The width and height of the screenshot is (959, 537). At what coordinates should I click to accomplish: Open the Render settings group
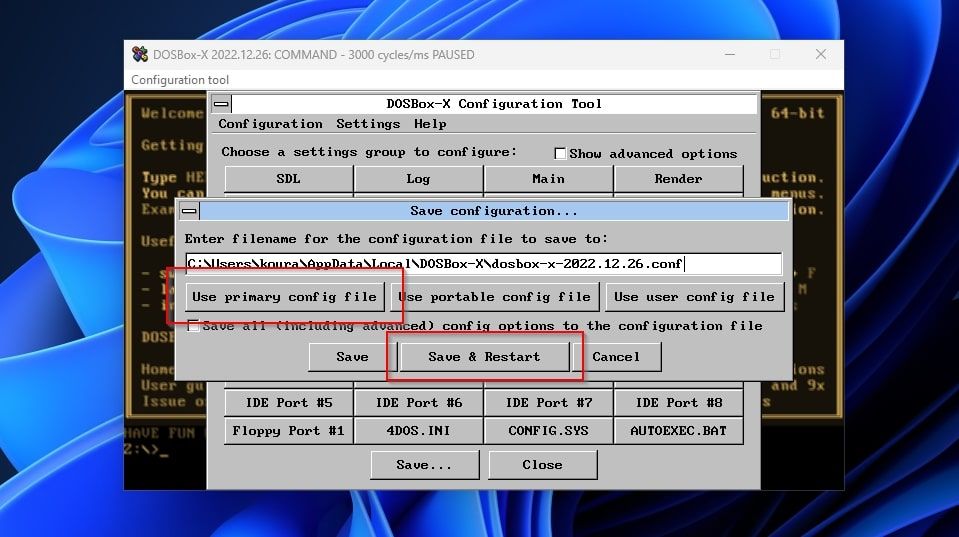tap(678, 179)
